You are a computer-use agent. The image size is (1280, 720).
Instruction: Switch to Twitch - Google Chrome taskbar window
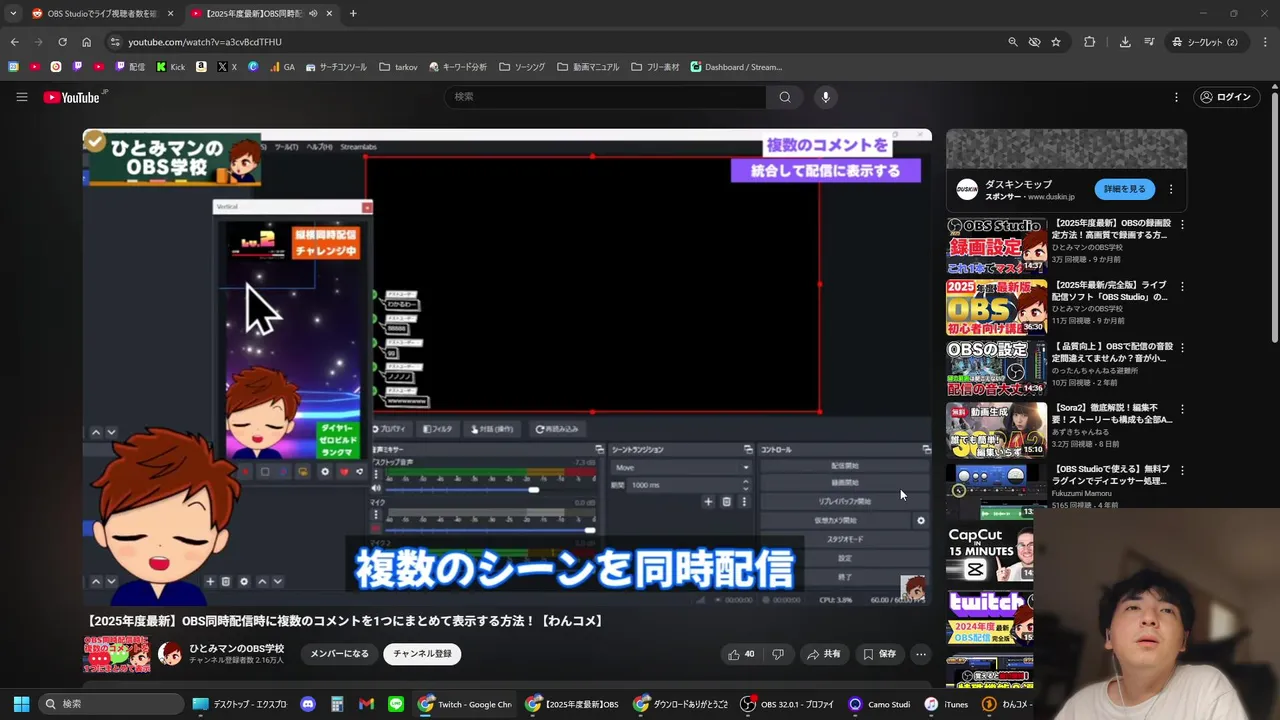[465, 704]
